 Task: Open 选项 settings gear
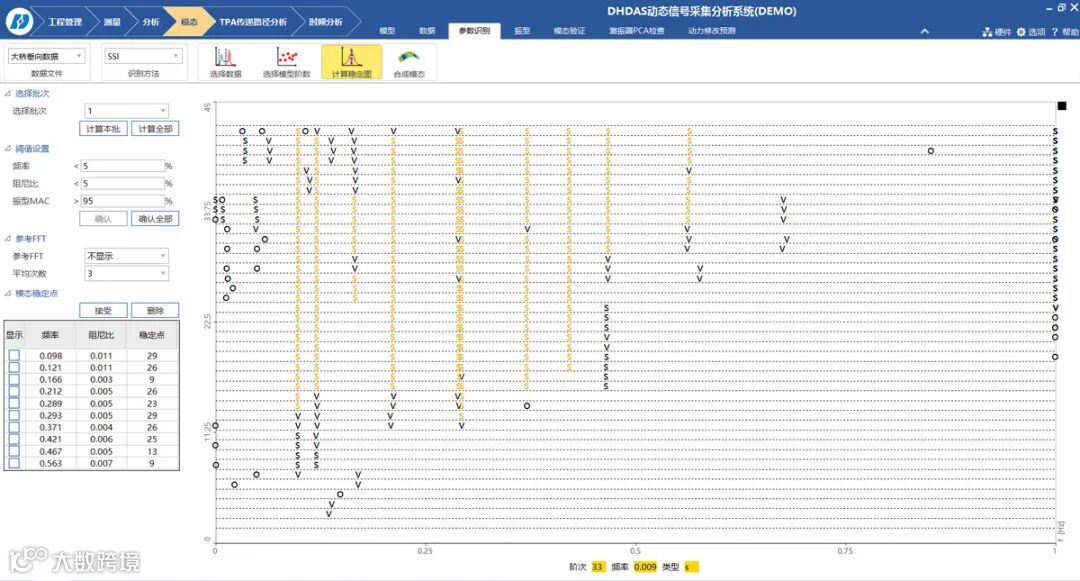1021,32
